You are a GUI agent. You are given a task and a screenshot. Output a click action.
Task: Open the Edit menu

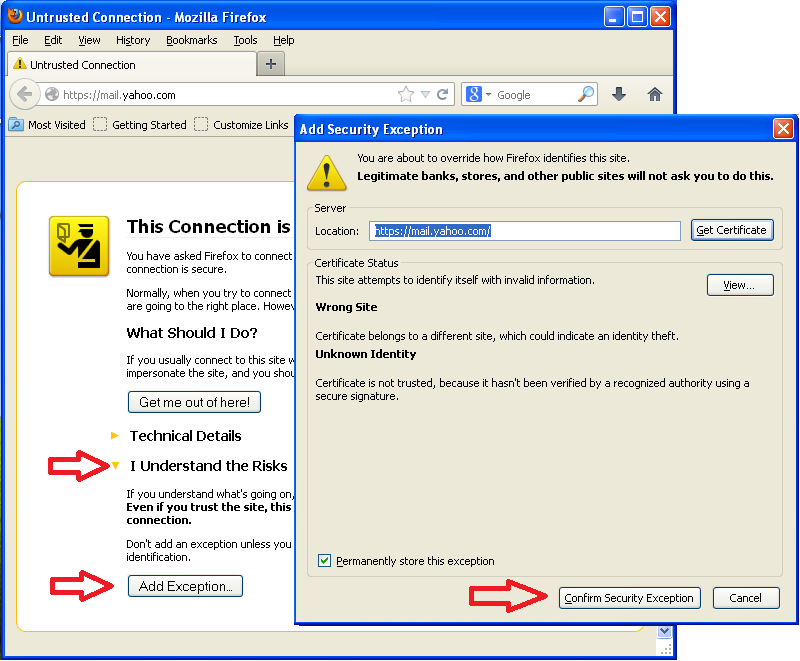53,40
